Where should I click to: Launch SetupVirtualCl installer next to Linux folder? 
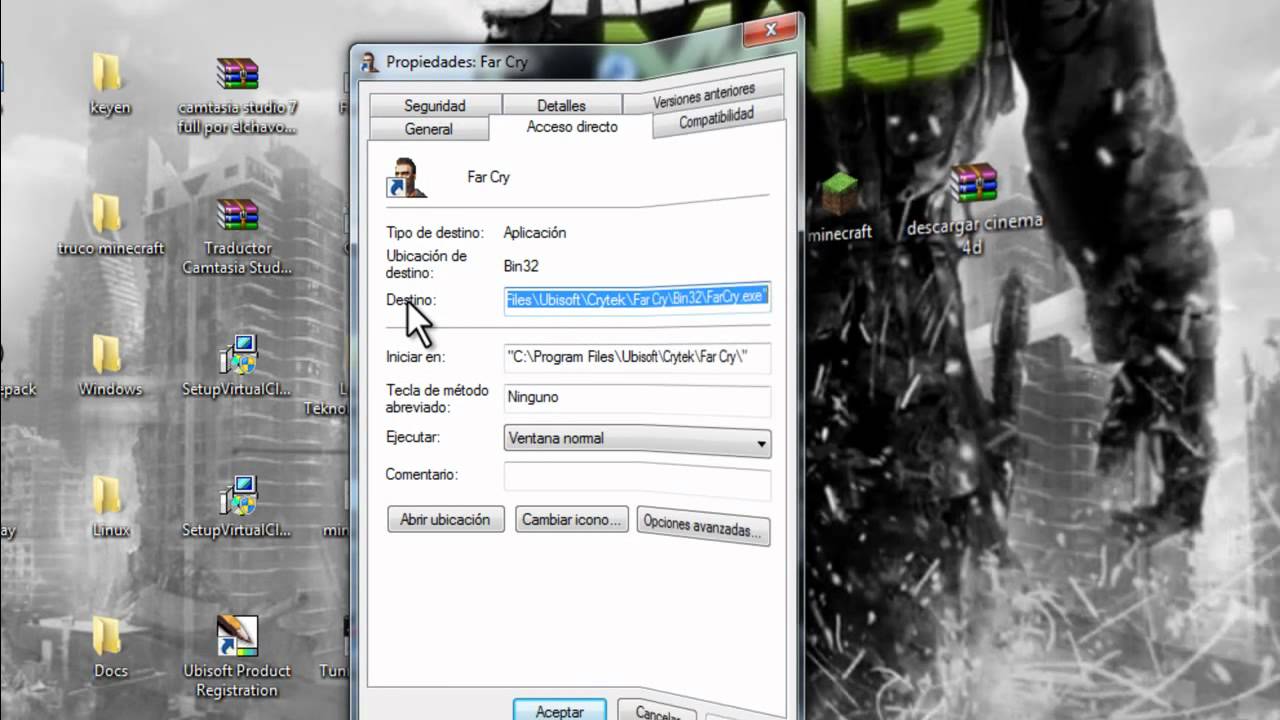click(x=238, y=495)
